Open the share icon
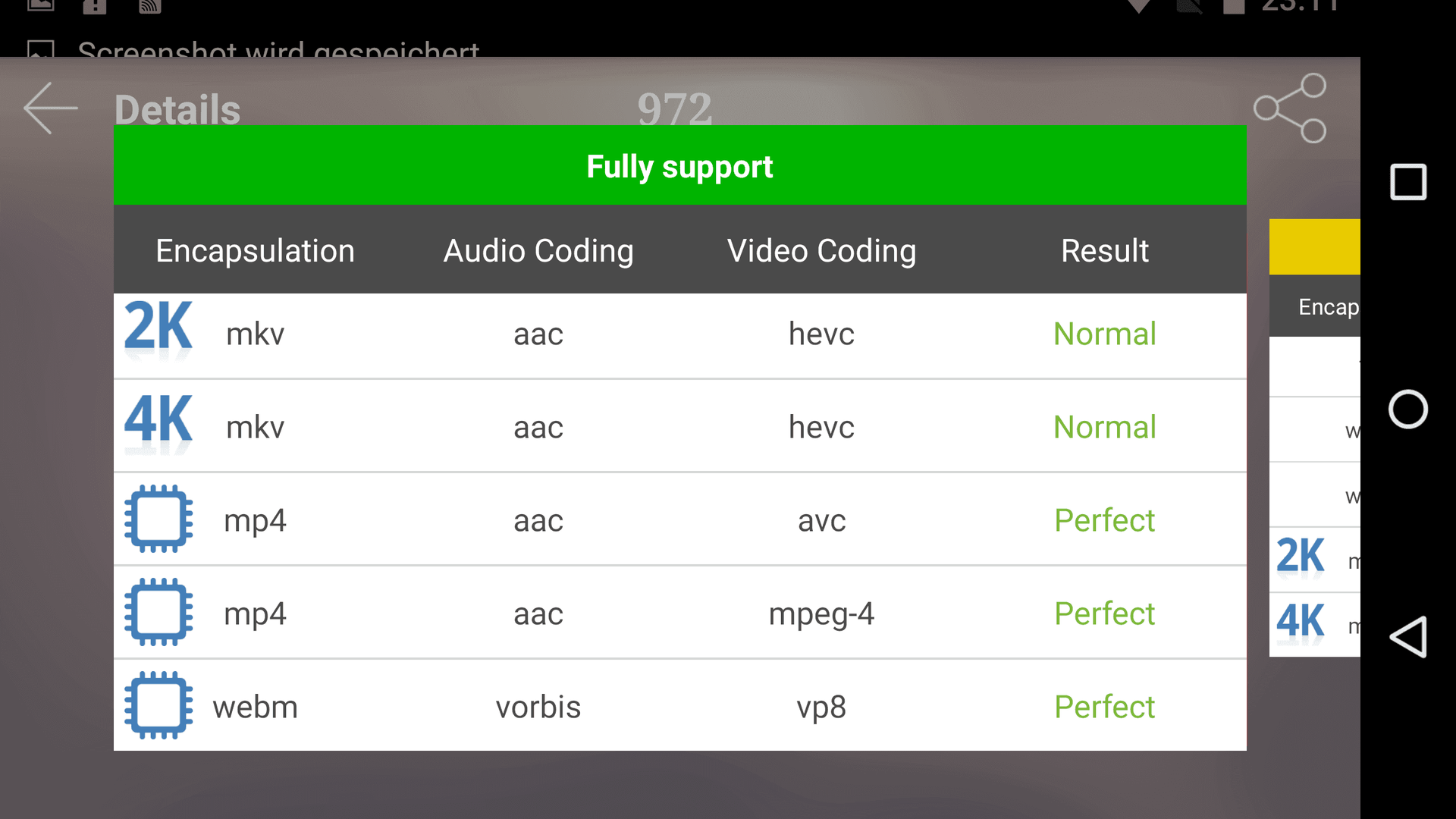Image resolution: width=1456 pixels, height=819 pixels. (x=1290, y=108)
